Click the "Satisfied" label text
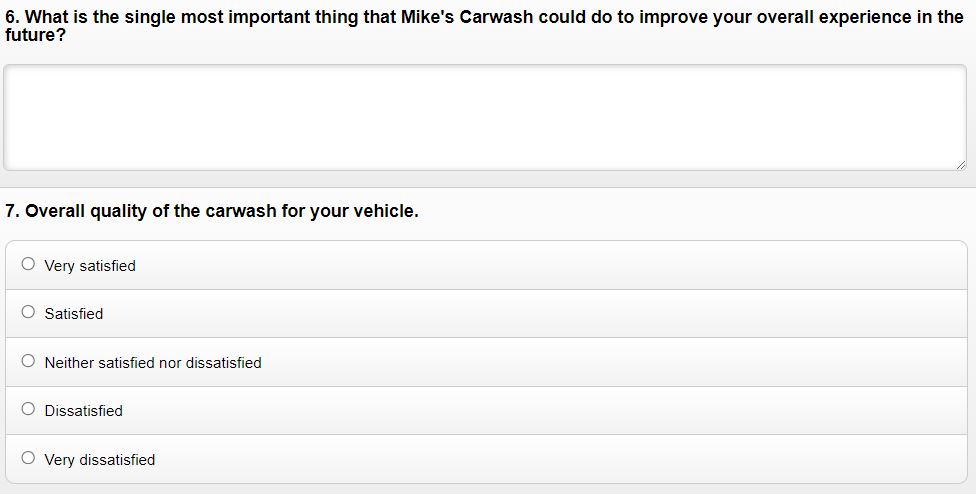The image size is (976, 494). tap(73, 314)
